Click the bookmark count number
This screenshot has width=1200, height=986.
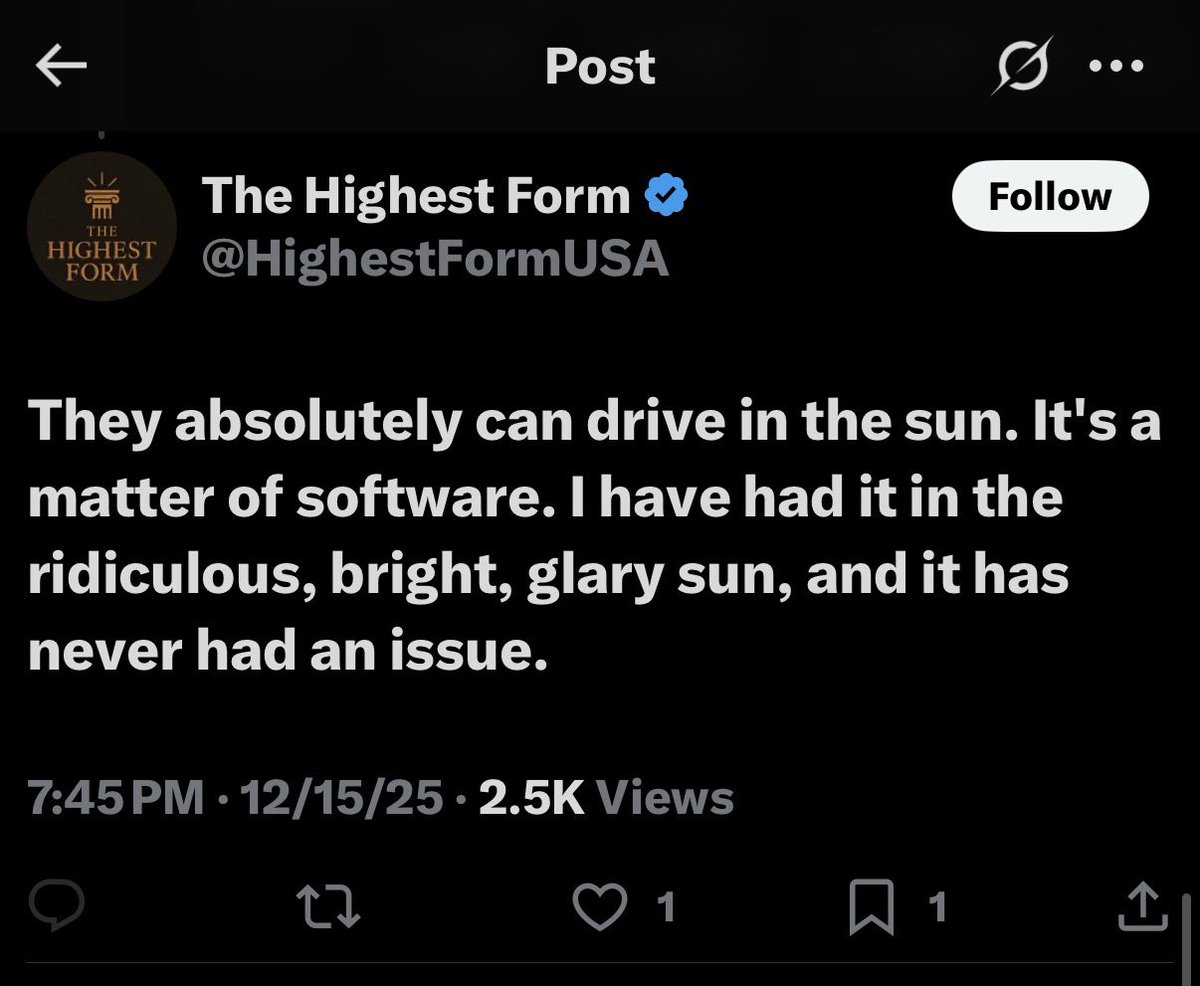pyautogui.click(x=937, y=908)
